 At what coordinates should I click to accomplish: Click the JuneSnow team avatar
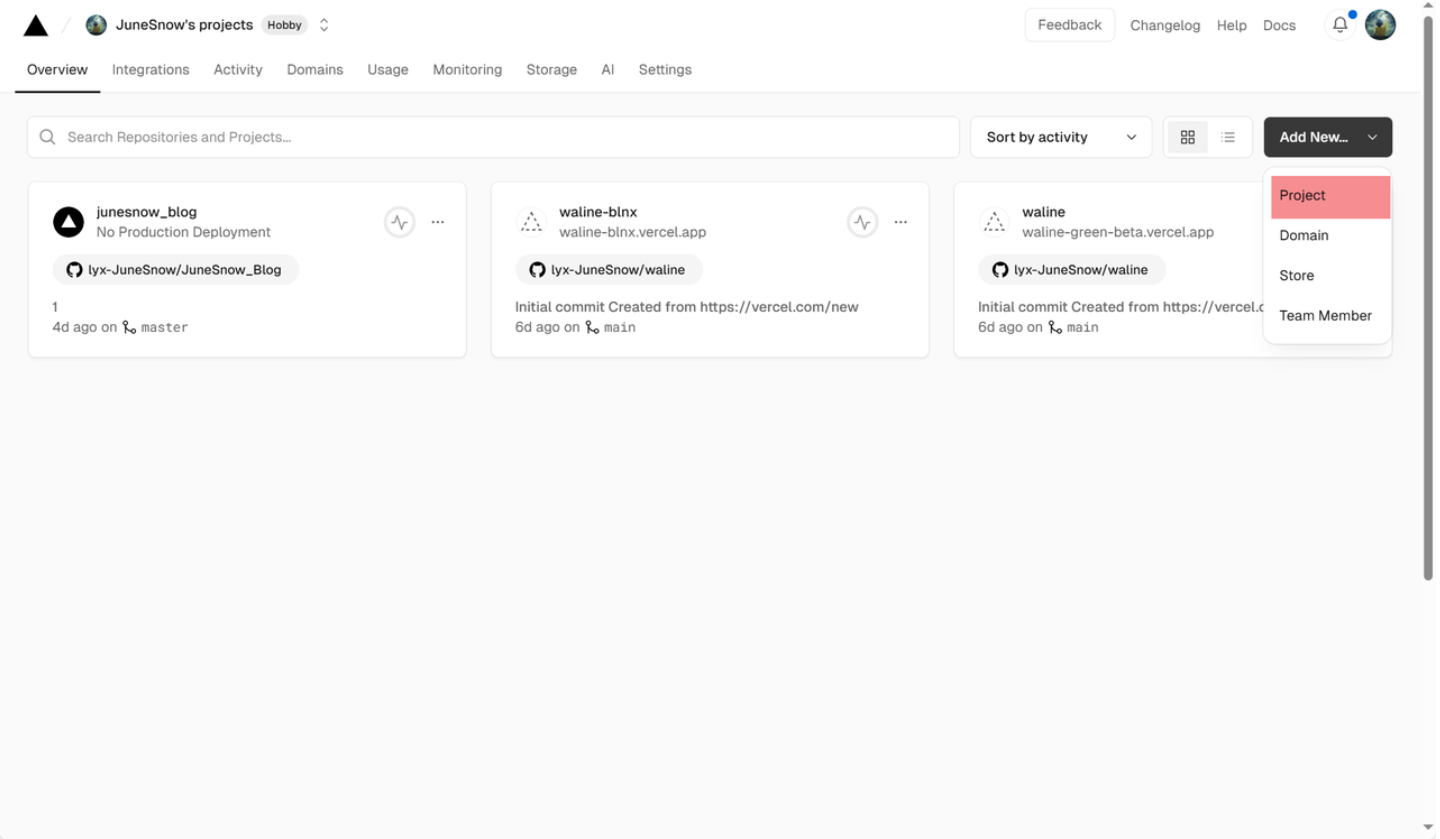click(x=96, y=25)
